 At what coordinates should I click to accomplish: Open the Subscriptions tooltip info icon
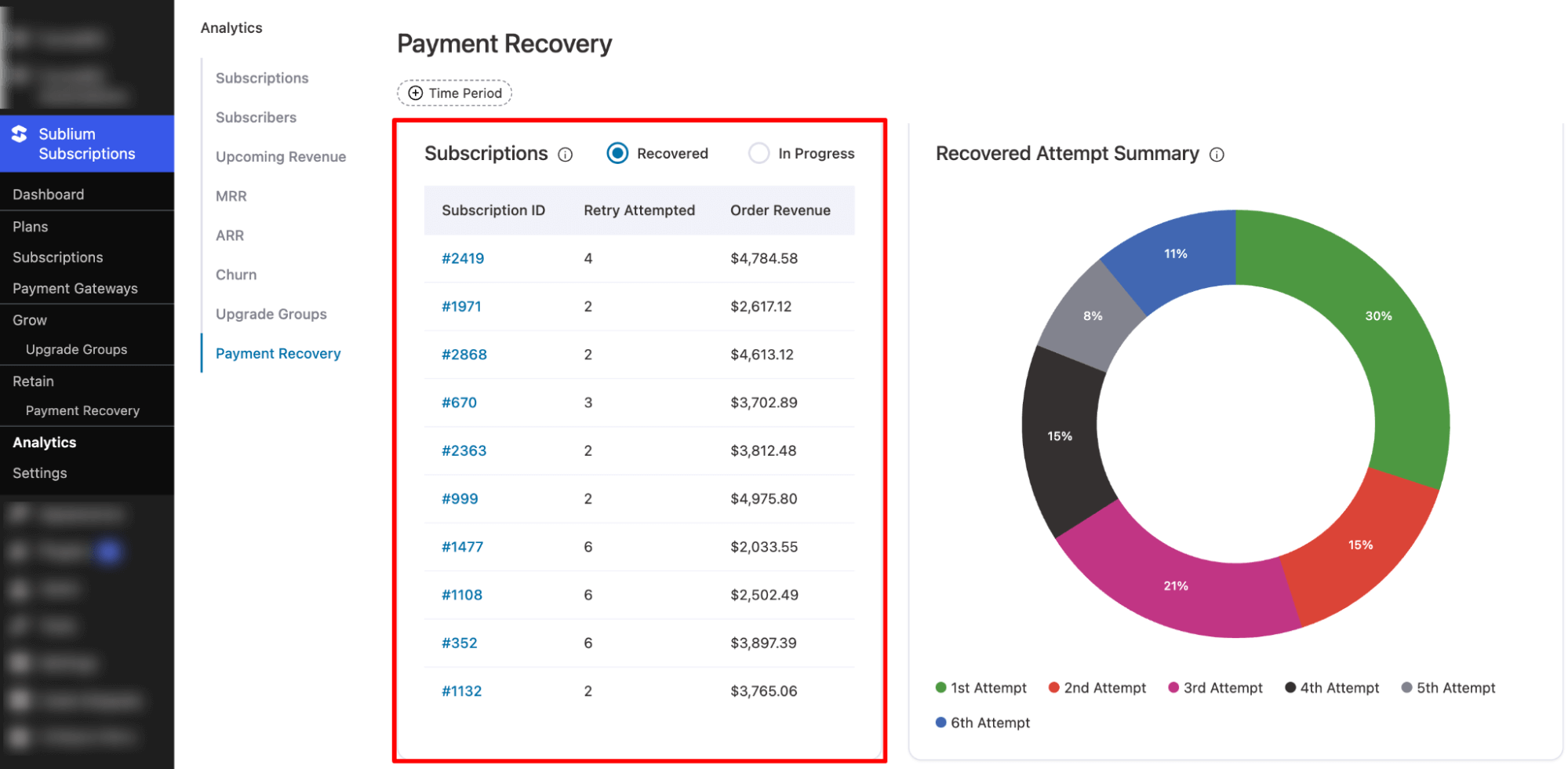[566, 155]
